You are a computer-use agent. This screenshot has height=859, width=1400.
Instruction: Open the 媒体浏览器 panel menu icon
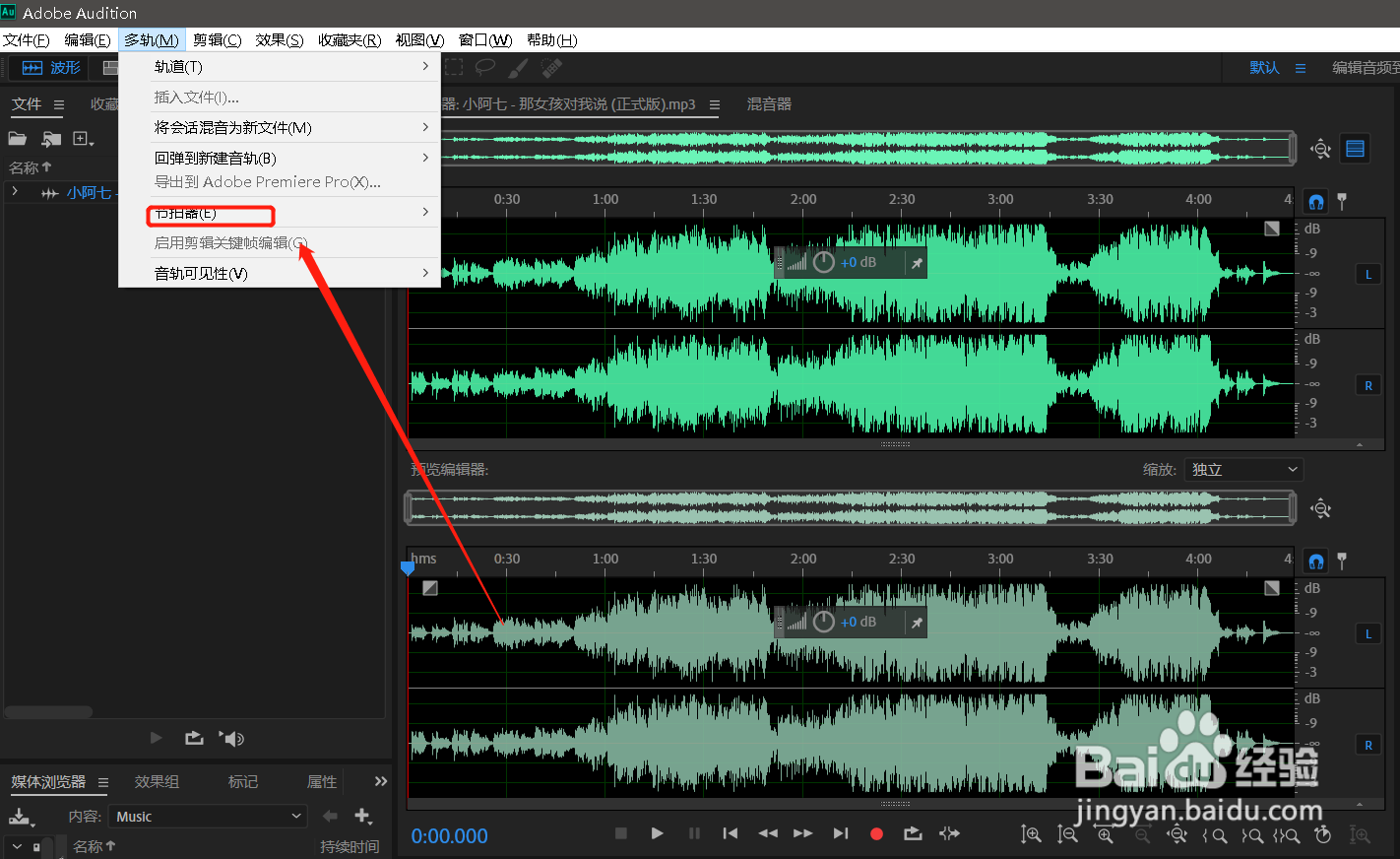click(102, 782)
